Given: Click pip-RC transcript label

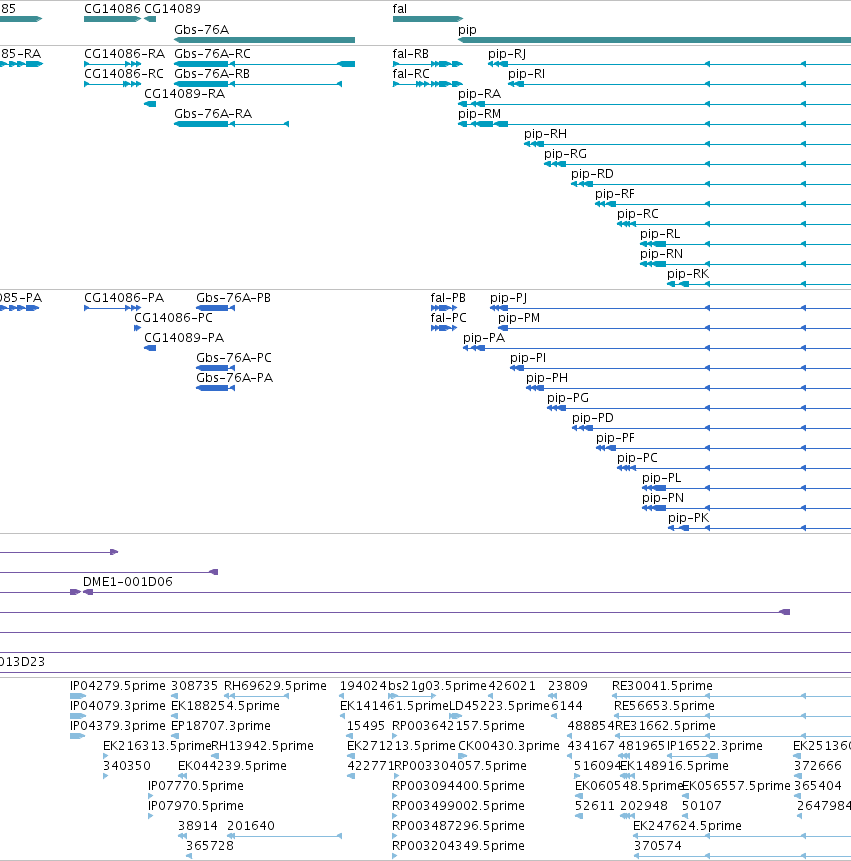Looking at the screenshot, I should point(637,214).
